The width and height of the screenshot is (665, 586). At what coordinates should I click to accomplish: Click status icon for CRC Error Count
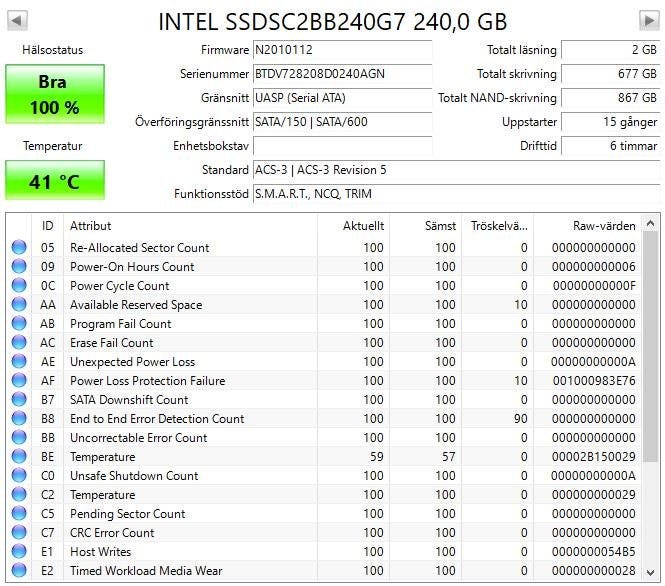(x=19, y=533)
